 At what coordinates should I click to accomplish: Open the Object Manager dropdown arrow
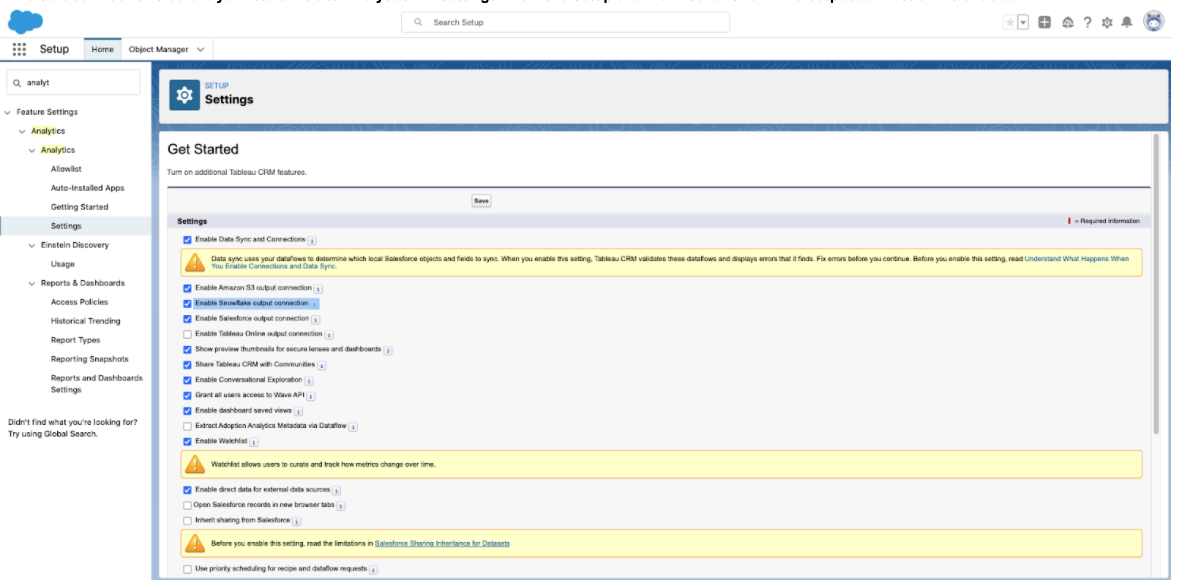(x=200, y=49)
